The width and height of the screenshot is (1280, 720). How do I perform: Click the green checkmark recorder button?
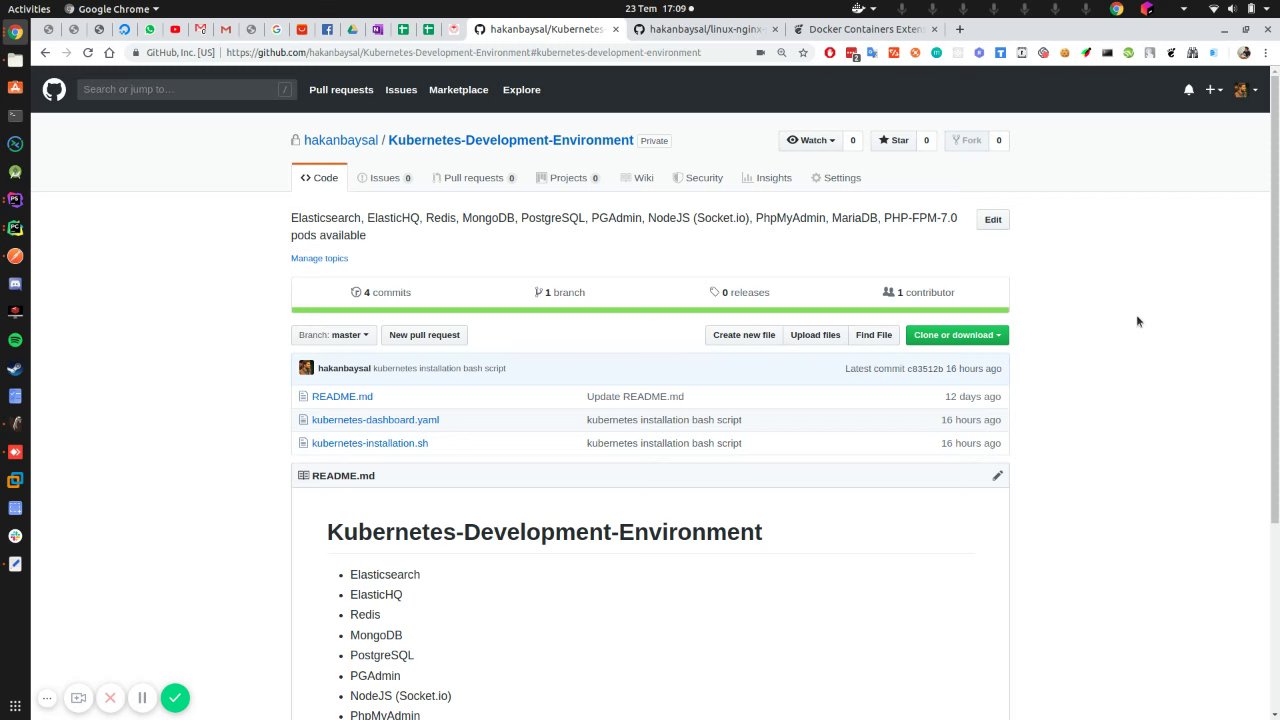click(175, 698)
